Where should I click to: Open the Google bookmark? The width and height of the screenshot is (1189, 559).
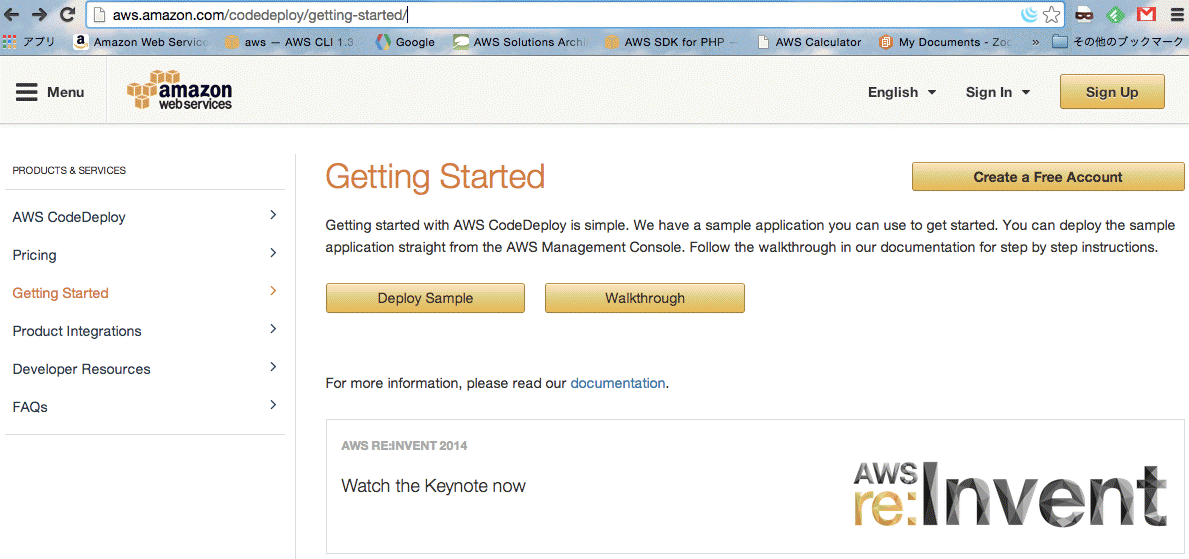tap(406, 42)
